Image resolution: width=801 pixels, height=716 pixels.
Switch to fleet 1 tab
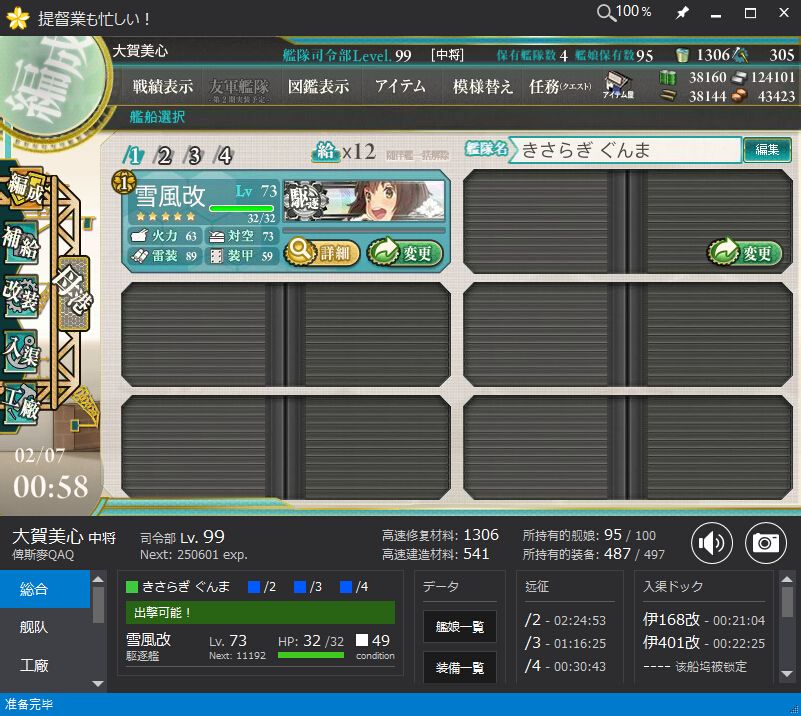click(133, 155)
